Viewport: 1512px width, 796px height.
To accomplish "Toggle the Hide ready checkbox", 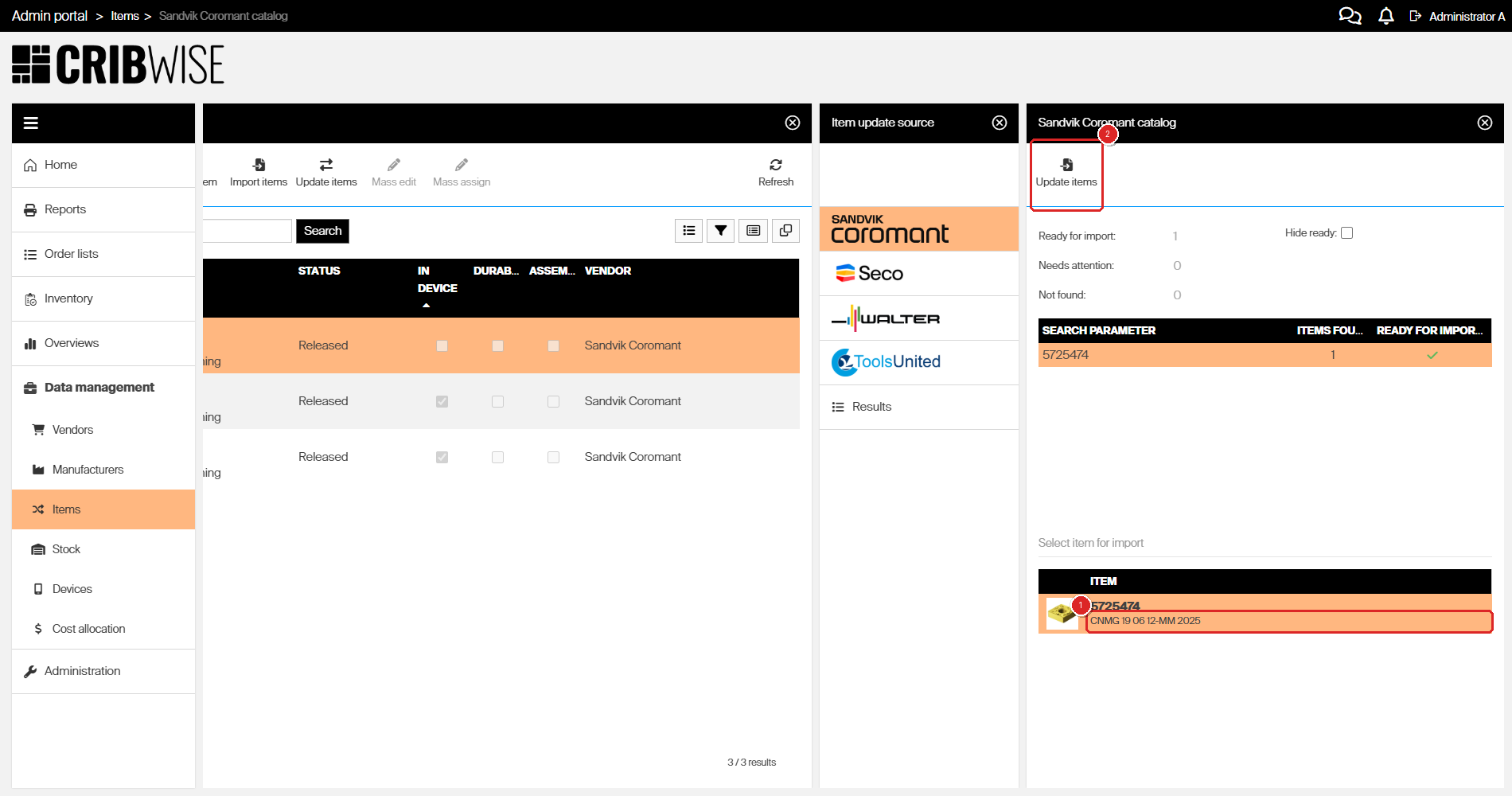I will [1346, 233].
